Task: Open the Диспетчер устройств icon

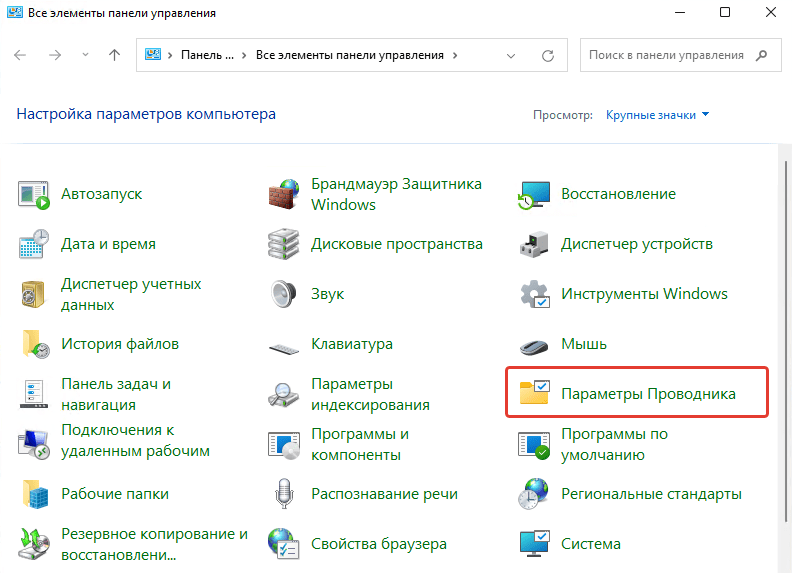Action: [x=534, y=244]
